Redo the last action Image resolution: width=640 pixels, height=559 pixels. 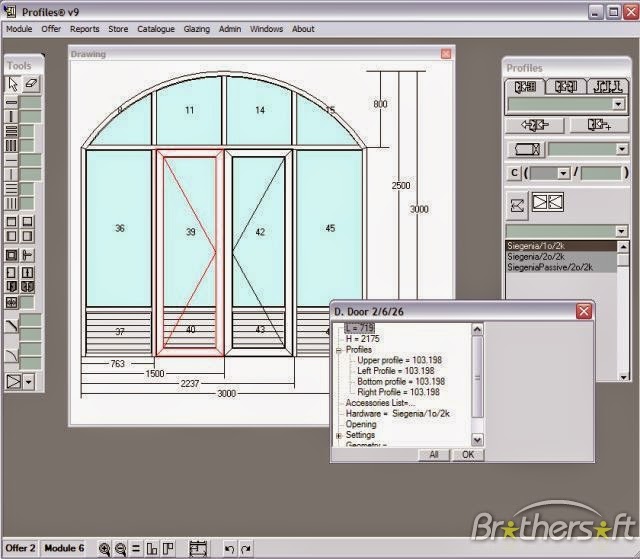point(246,549)
